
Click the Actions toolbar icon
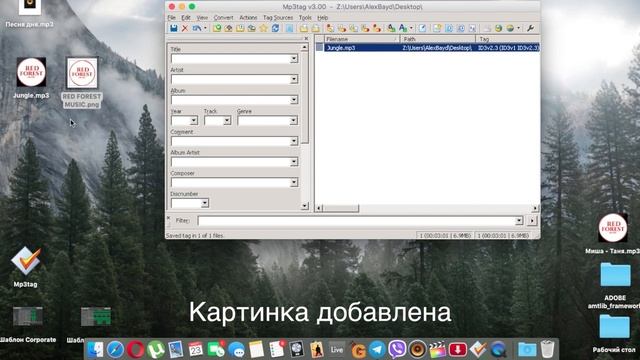[391, 28]
